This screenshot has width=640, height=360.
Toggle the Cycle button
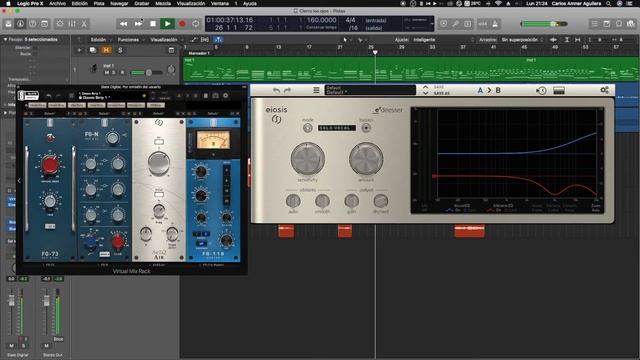196,24
